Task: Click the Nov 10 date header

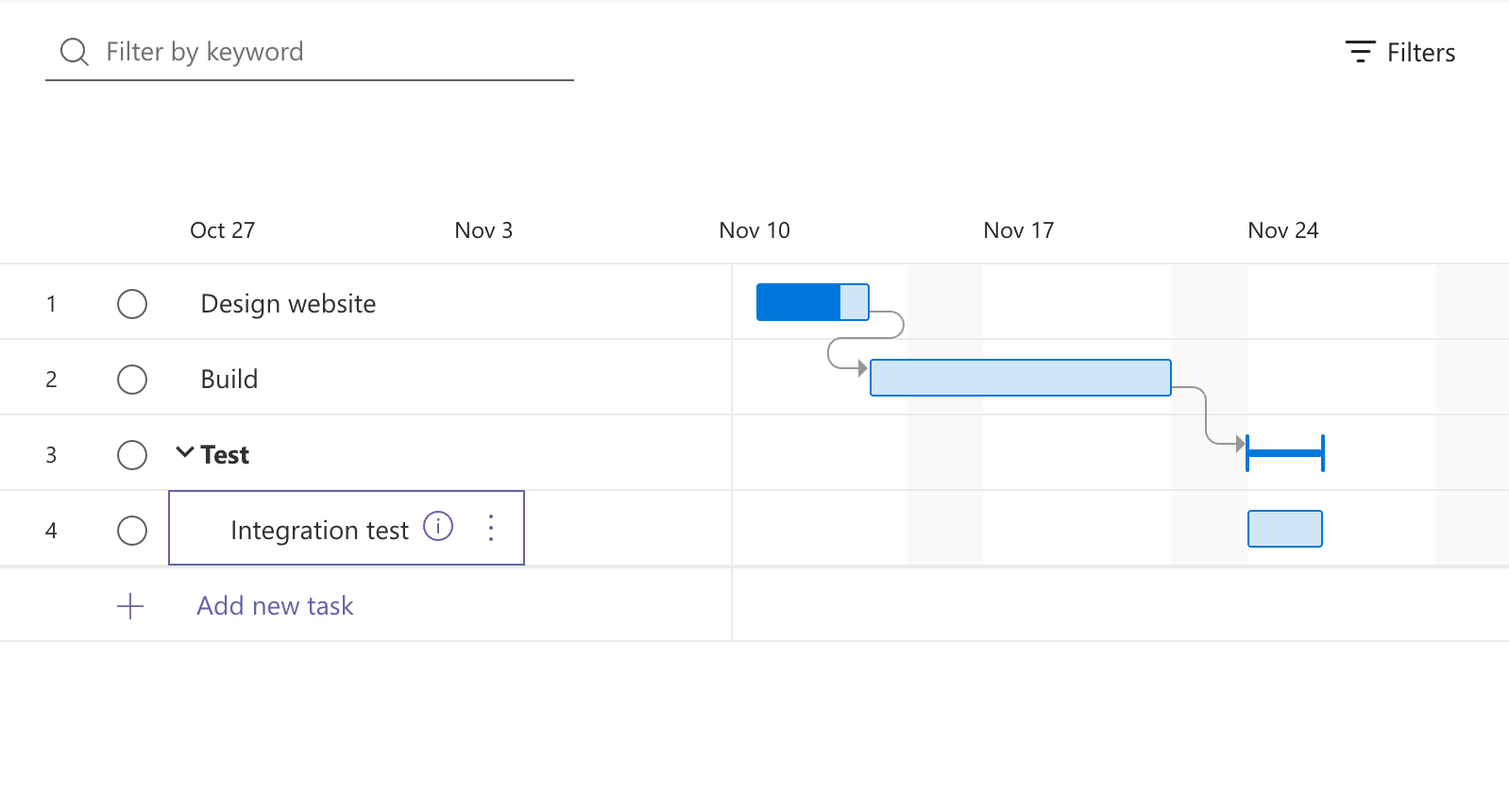Action: click(754, 230)
